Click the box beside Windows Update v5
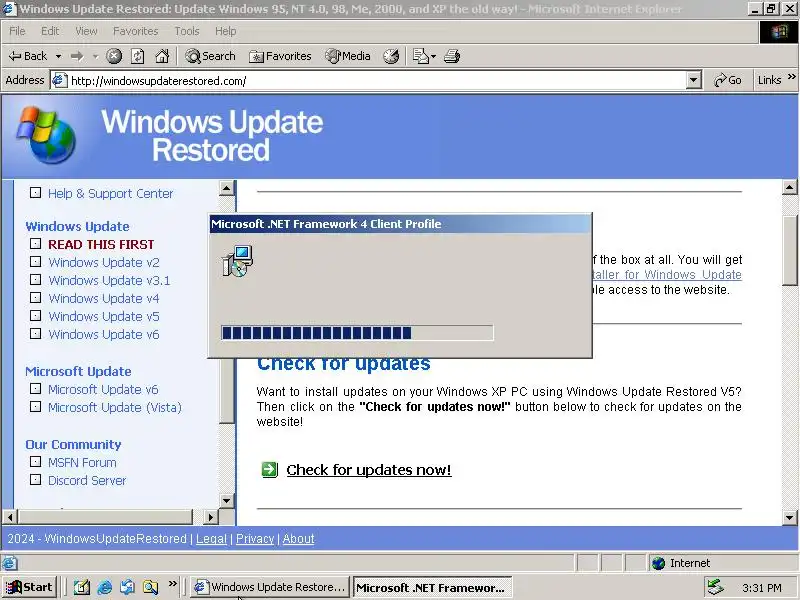 [x=35, y=315]
